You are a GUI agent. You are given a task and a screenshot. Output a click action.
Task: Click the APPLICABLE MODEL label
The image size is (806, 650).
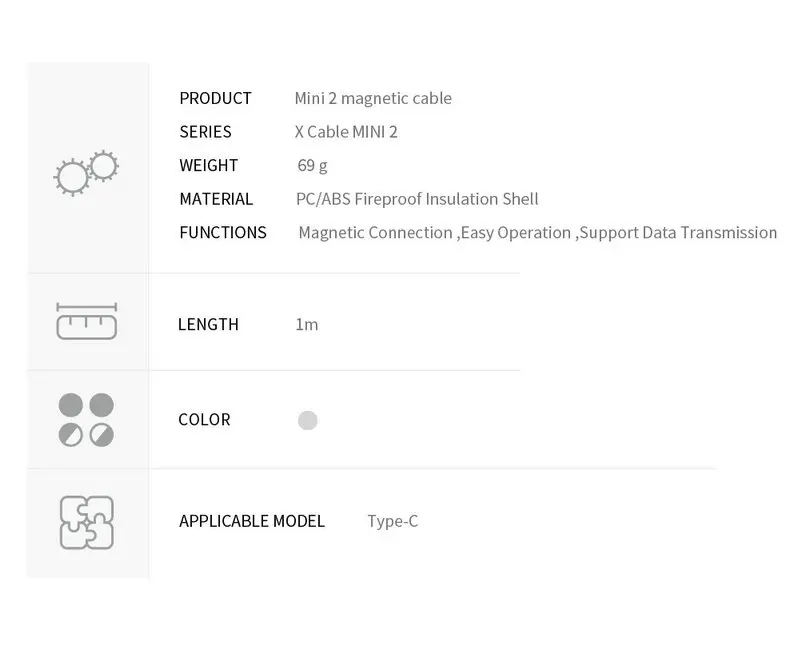[252, 521]
